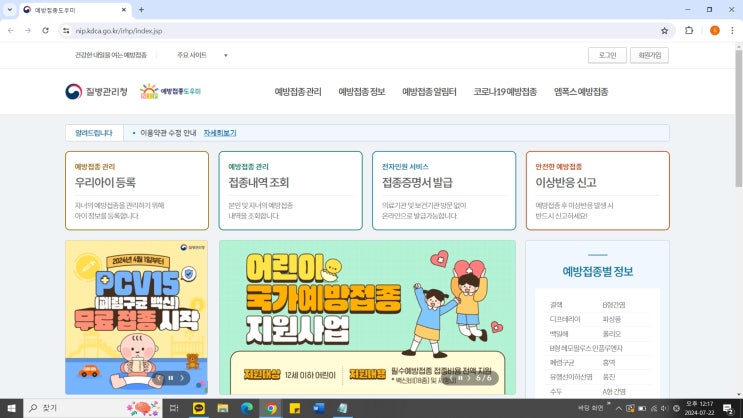Pause the main banner slideshow

tap(460, 378)
